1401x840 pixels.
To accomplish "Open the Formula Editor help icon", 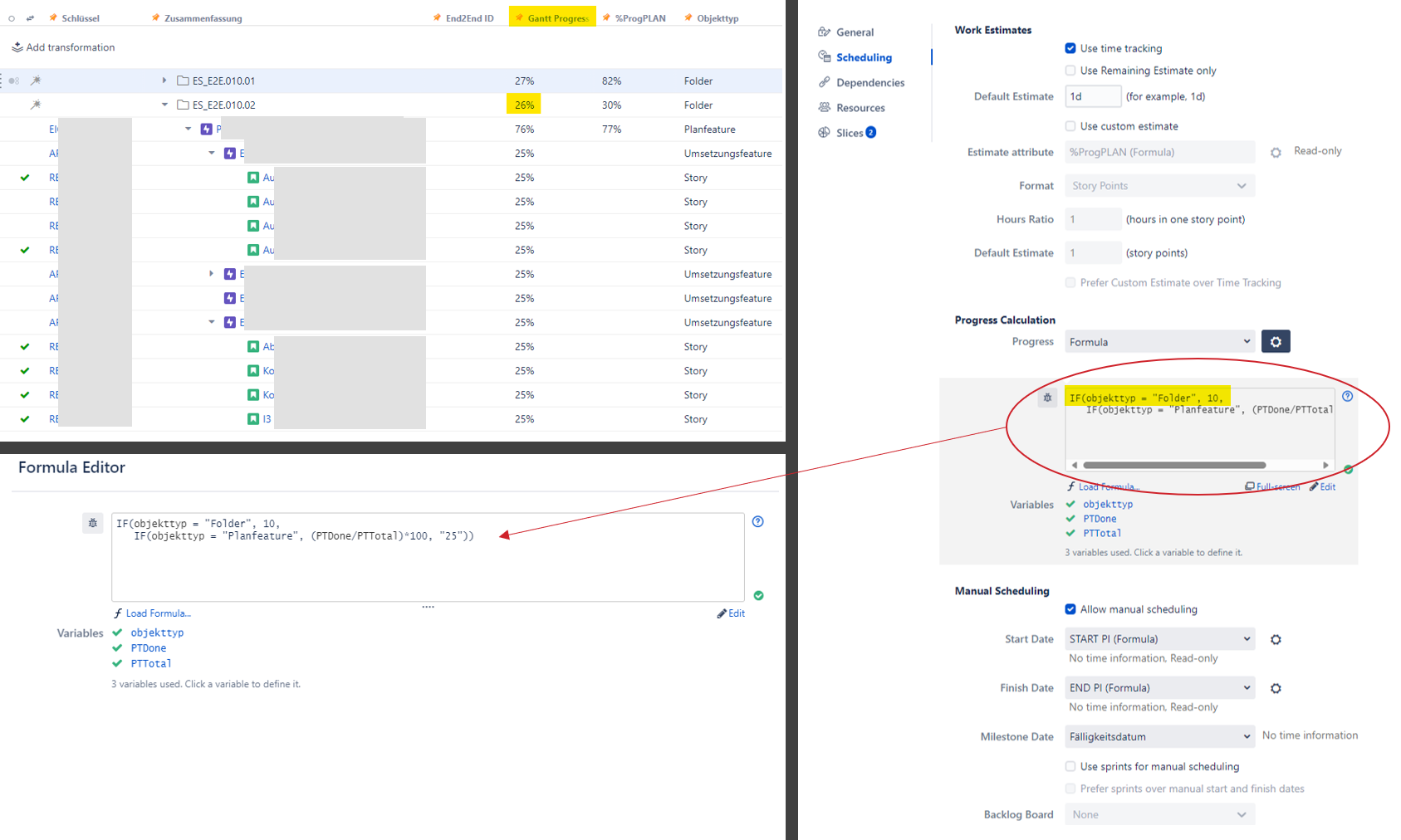I will coord(757,521).
